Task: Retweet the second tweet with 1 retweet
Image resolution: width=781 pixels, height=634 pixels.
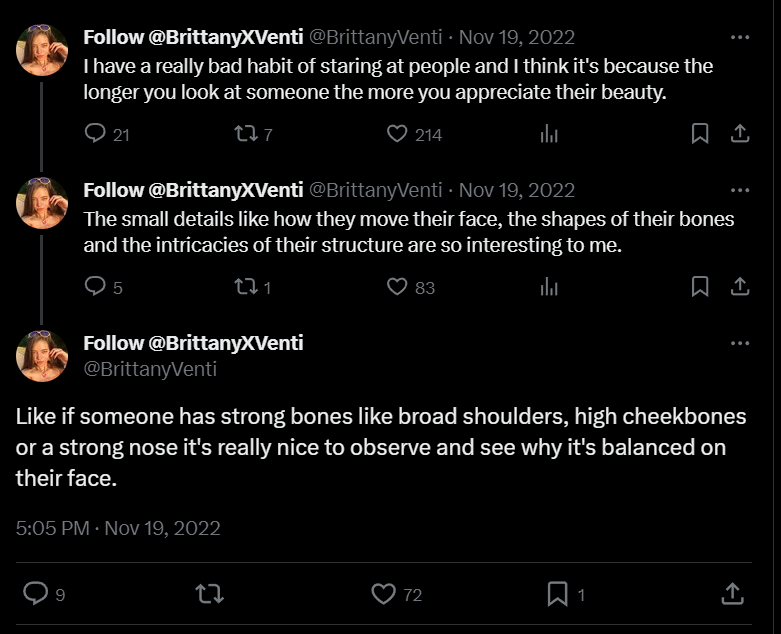Action: click(x=244, y=287)
